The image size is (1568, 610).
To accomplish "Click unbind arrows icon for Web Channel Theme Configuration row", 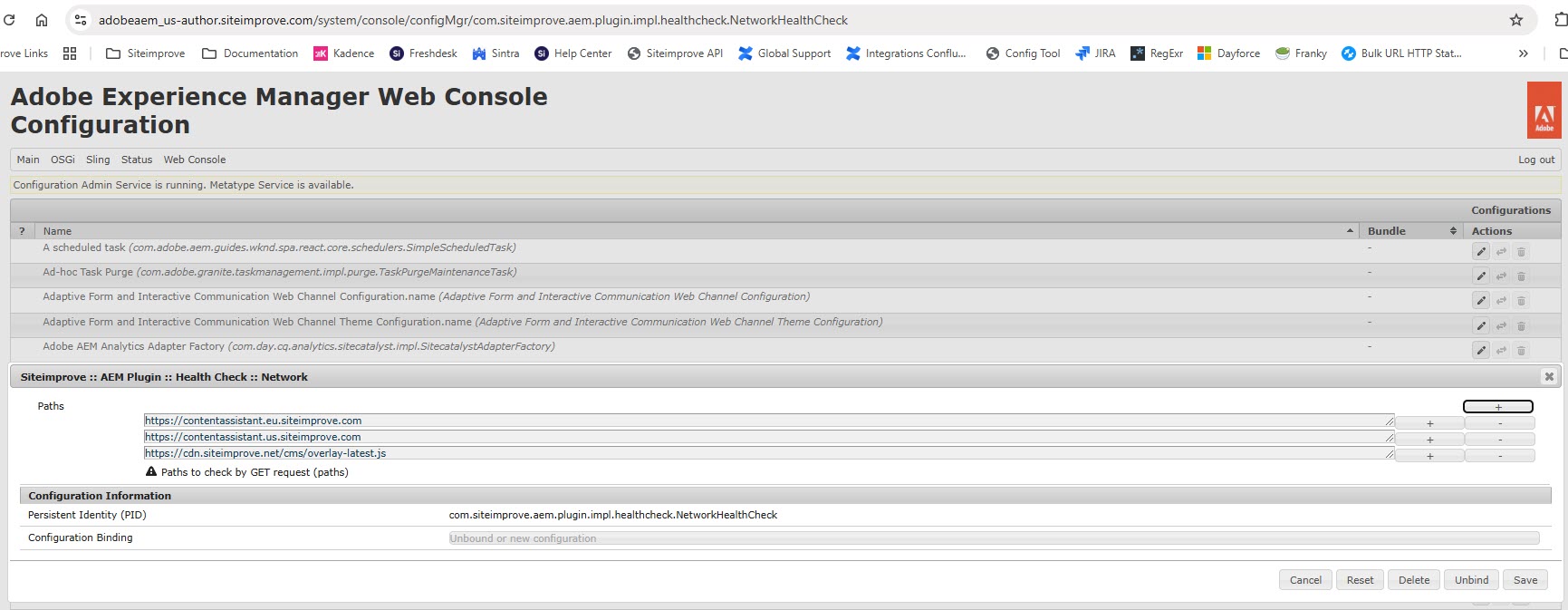I will (1501, 325).
